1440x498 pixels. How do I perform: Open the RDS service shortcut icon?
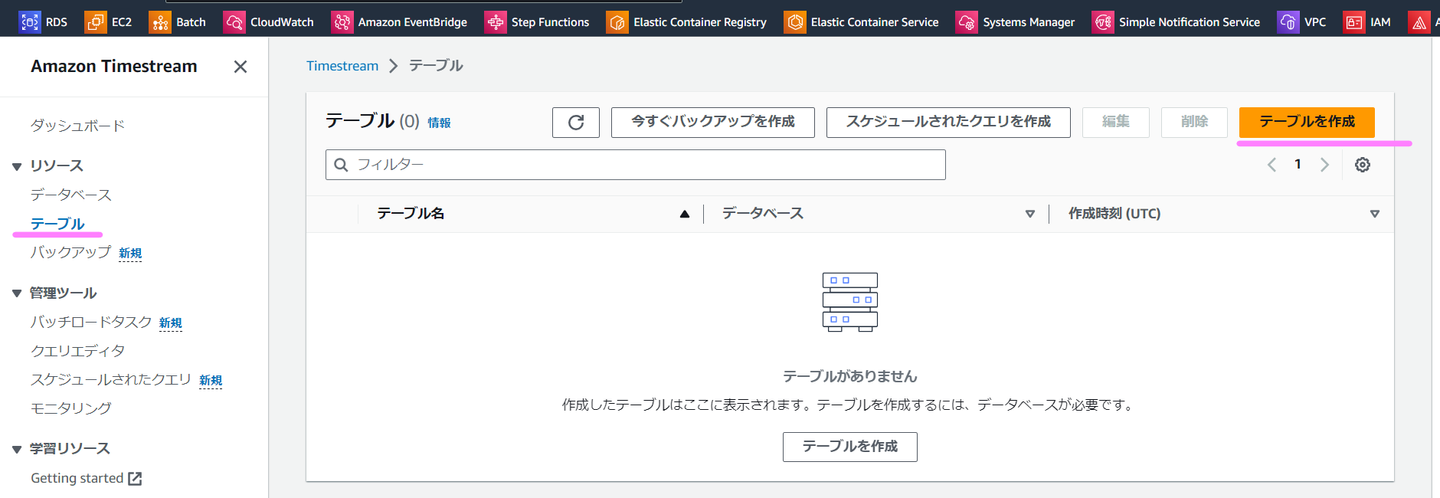(29, 22)
